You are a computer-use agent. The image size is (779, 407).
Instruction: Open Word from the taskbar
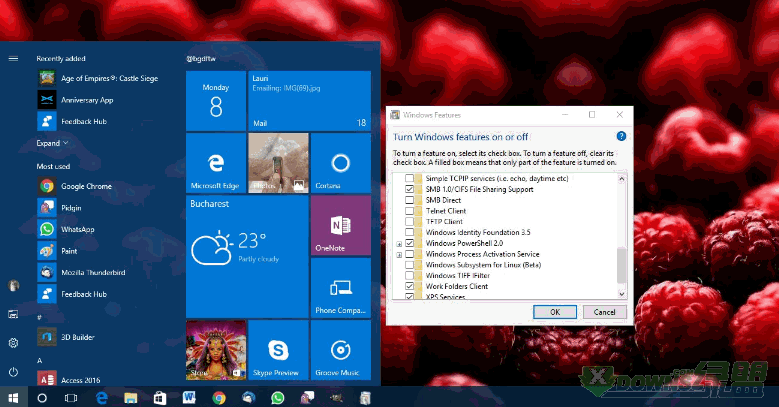[189, 398]
